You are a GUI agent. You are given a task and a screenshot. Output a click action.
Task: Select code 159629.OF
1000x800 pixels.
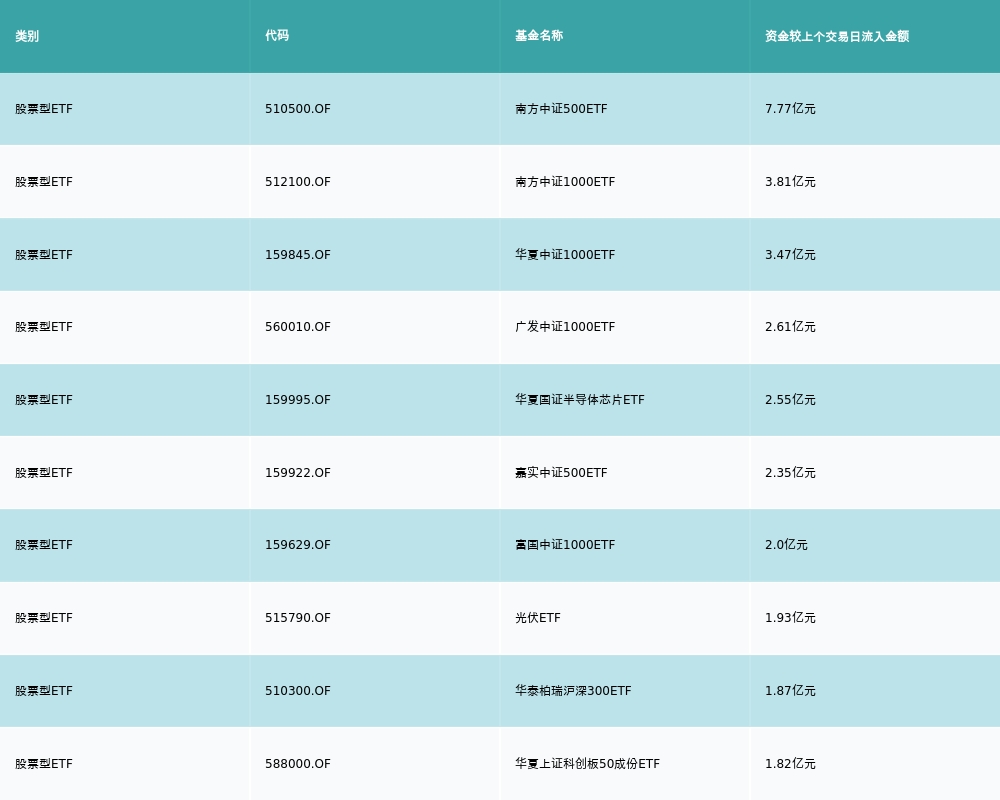click(x=298, y=545)
